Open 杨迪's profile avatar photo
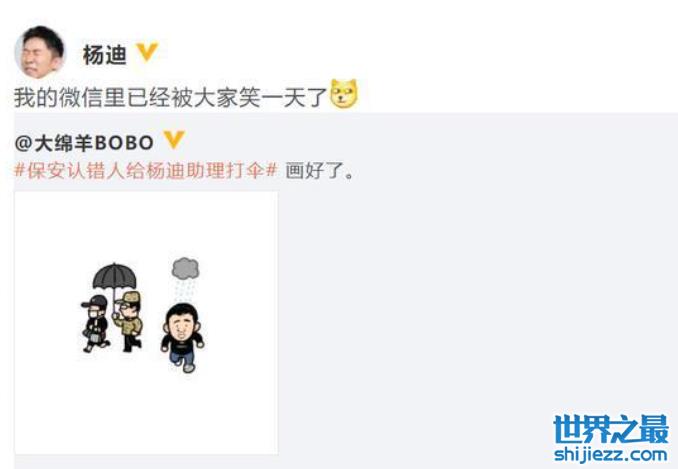The image size is (678, 469). click(x=40, y=52)
